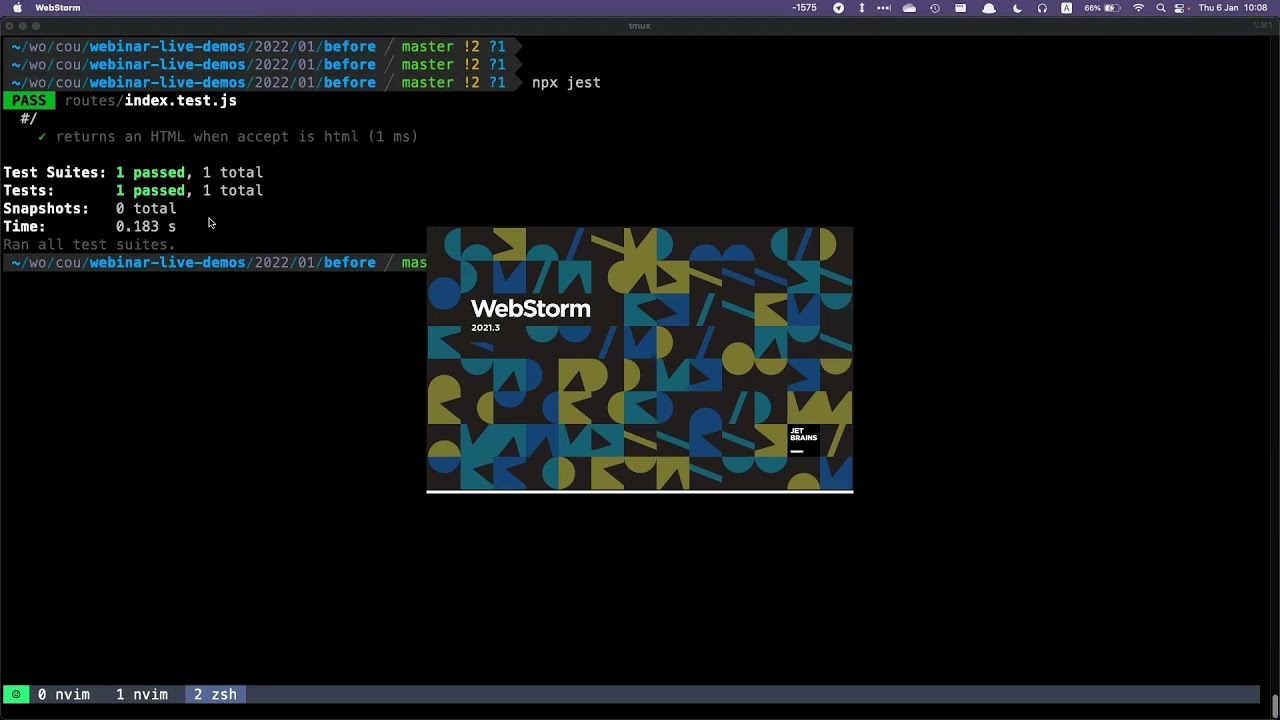Open the keyboard input source menu
Viewport: 1280px width, 720px height.
[x=1067, y=8]
